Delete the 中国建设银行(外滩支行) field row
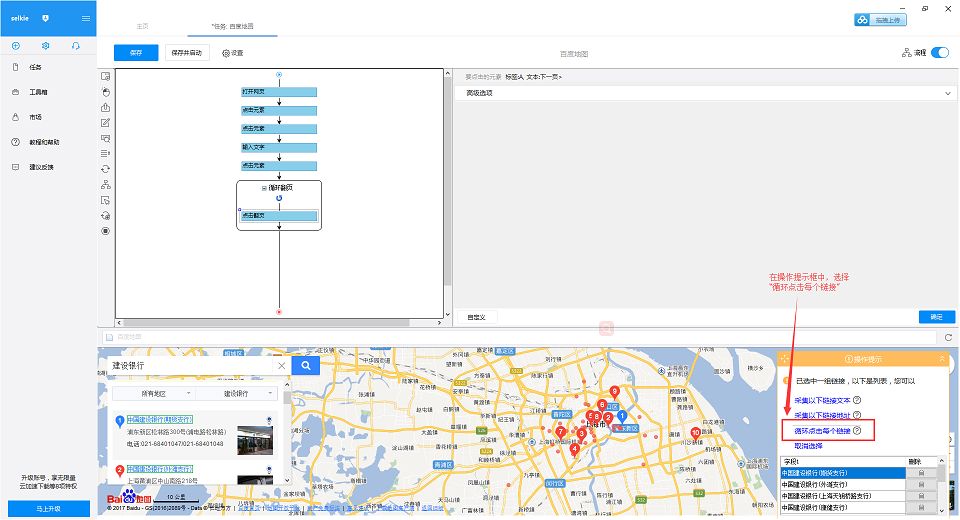This screenshot has width=960, height=520. pos(921,484)
